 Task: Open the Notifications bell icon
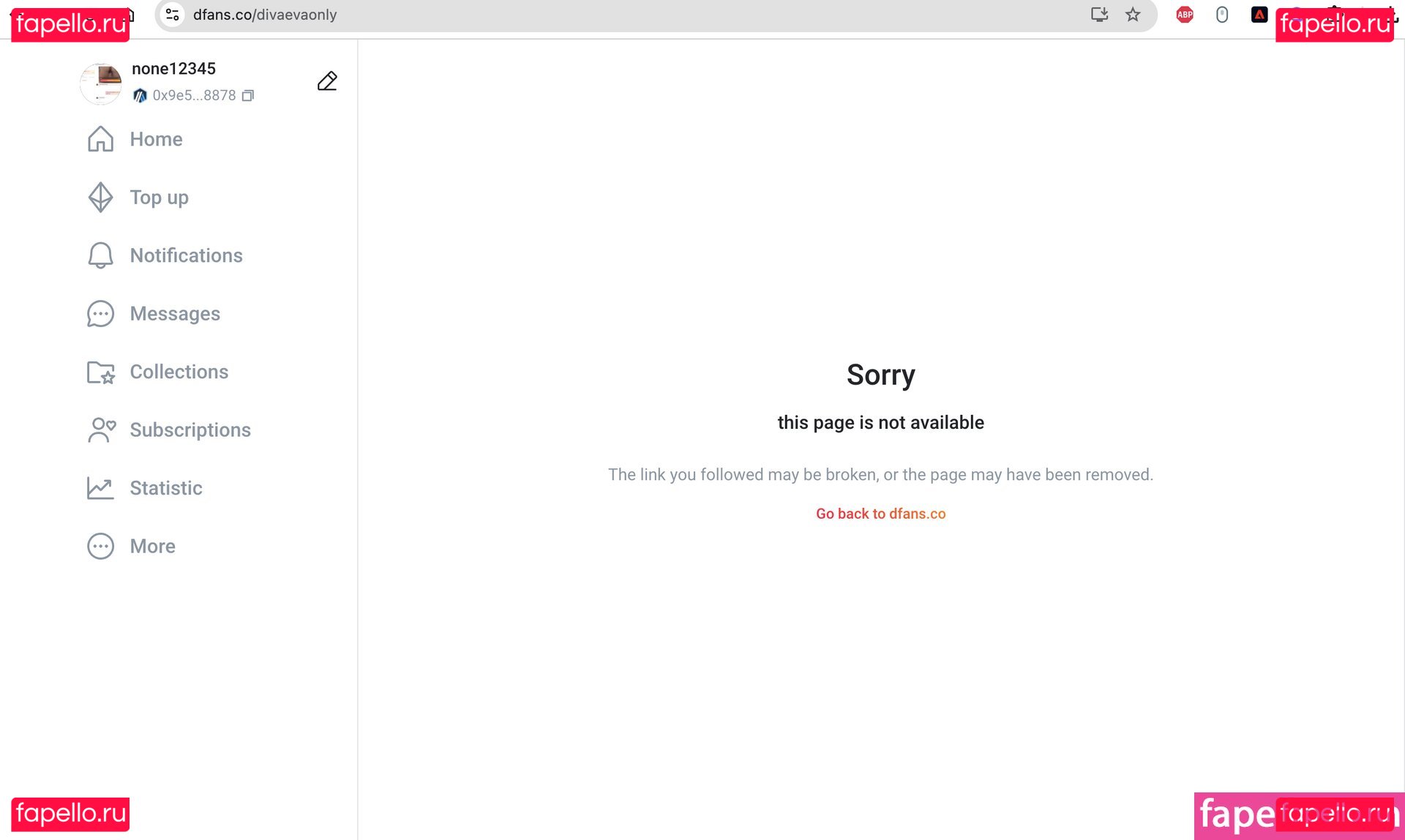click(x=100, y=255)
